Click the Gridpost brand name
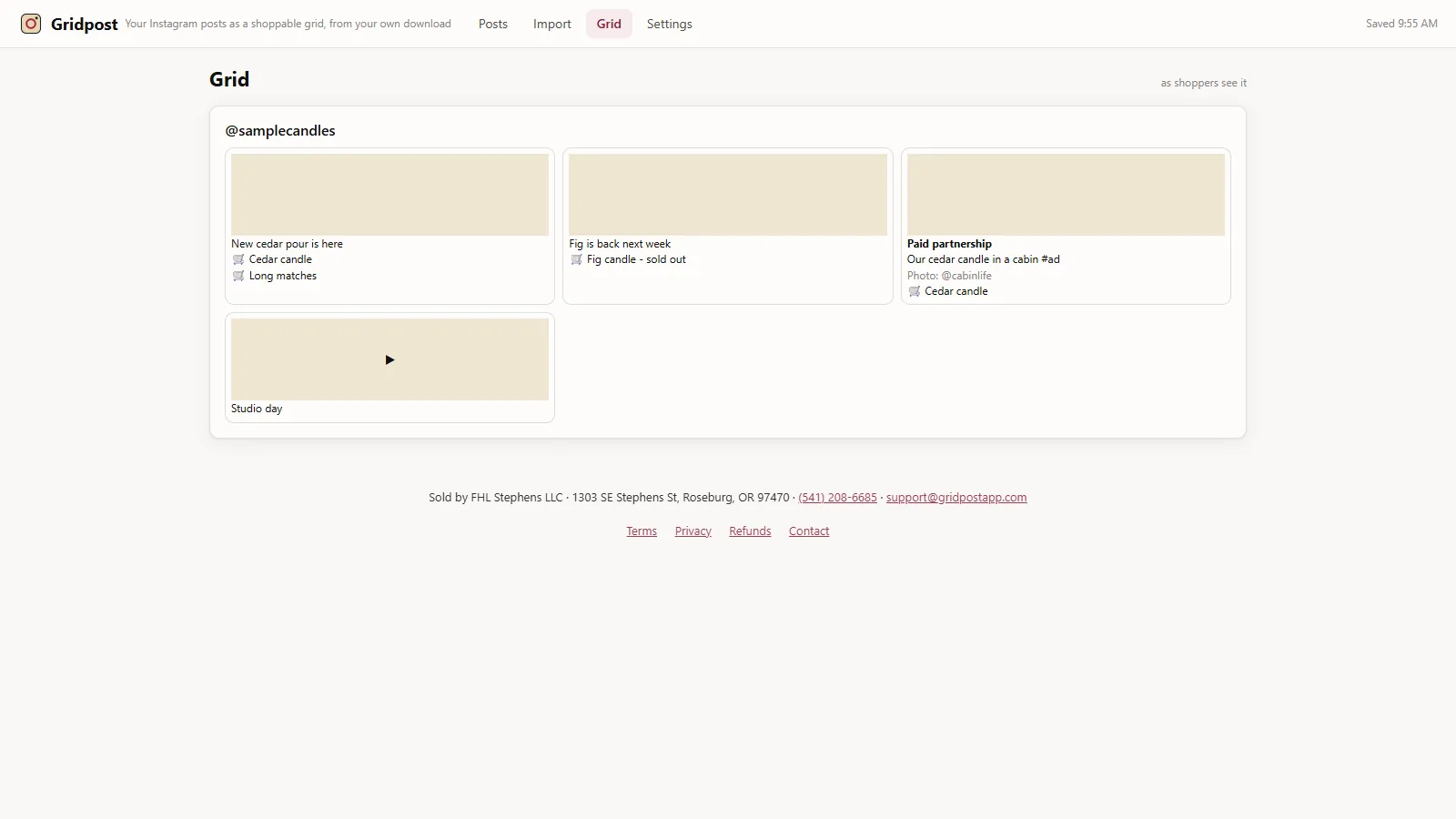 coord(85,25)
